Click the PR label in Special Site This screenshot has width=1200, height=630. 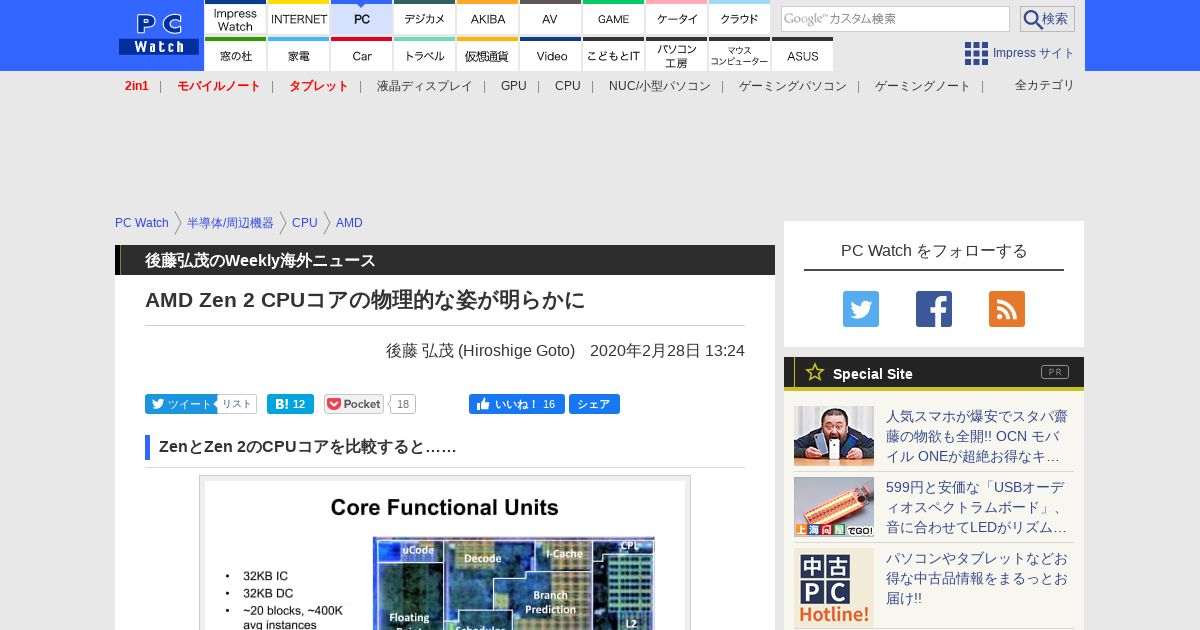[1055, 372]
